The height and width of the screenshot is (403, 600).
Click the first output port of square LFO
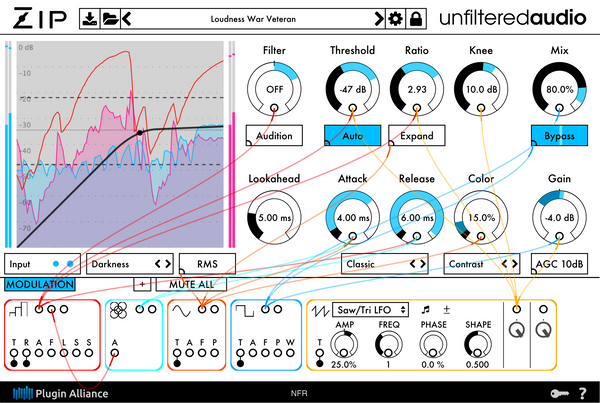(x=266, y=309)
